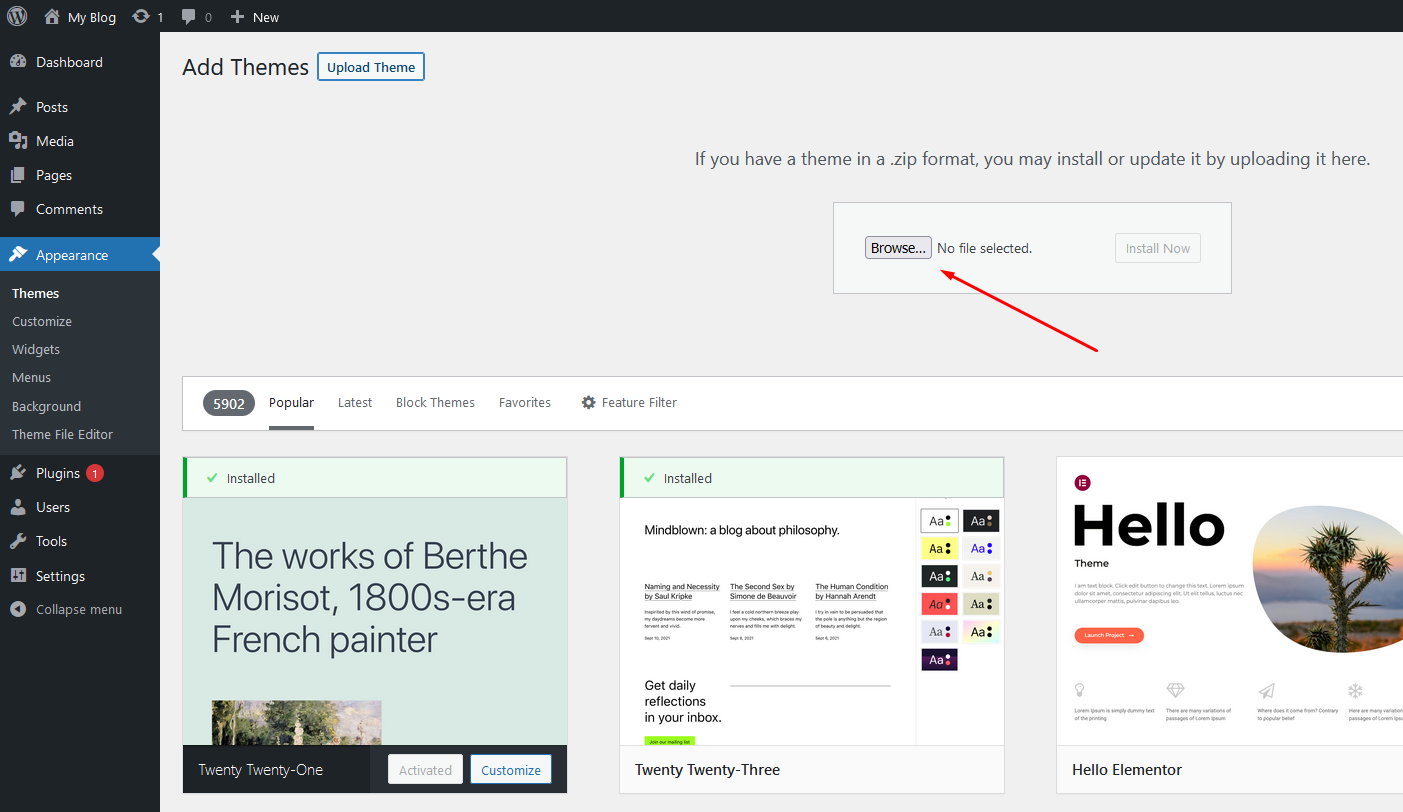Viewport: 1403px width, 812px height.
Task: Select the Block Themes tab
Action: pyautogui.click(x=435, y=402)
